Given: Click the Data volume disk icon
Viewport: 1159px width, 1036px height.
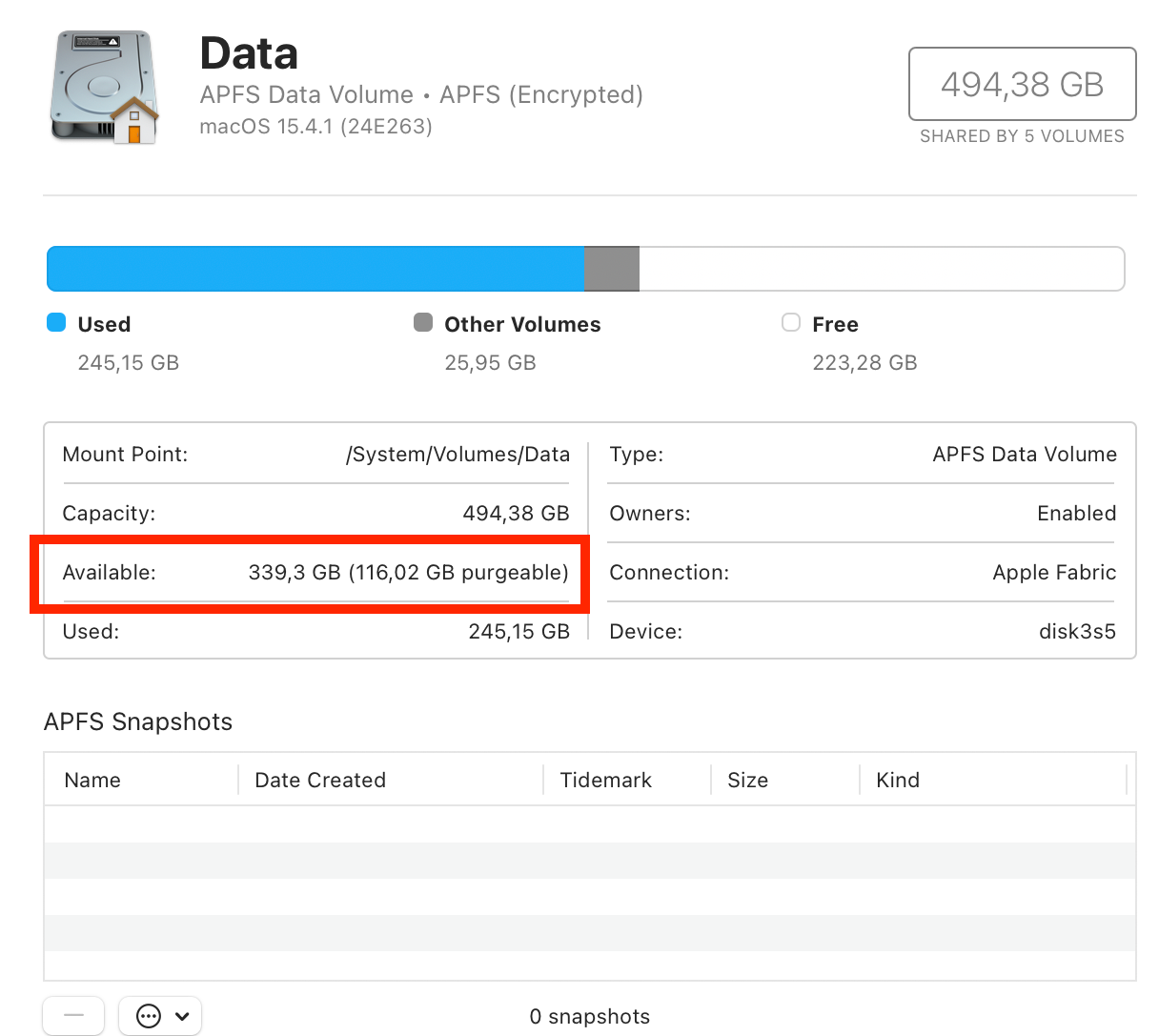Looking at the screenshot, I should [x=104, y=88].
